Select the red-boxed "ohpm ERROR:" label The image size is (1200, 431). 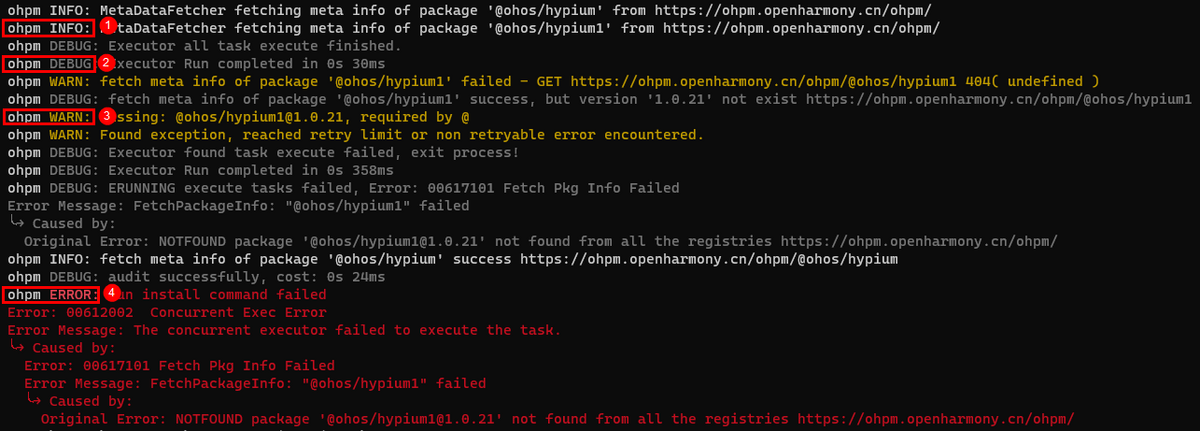point(53,295)
